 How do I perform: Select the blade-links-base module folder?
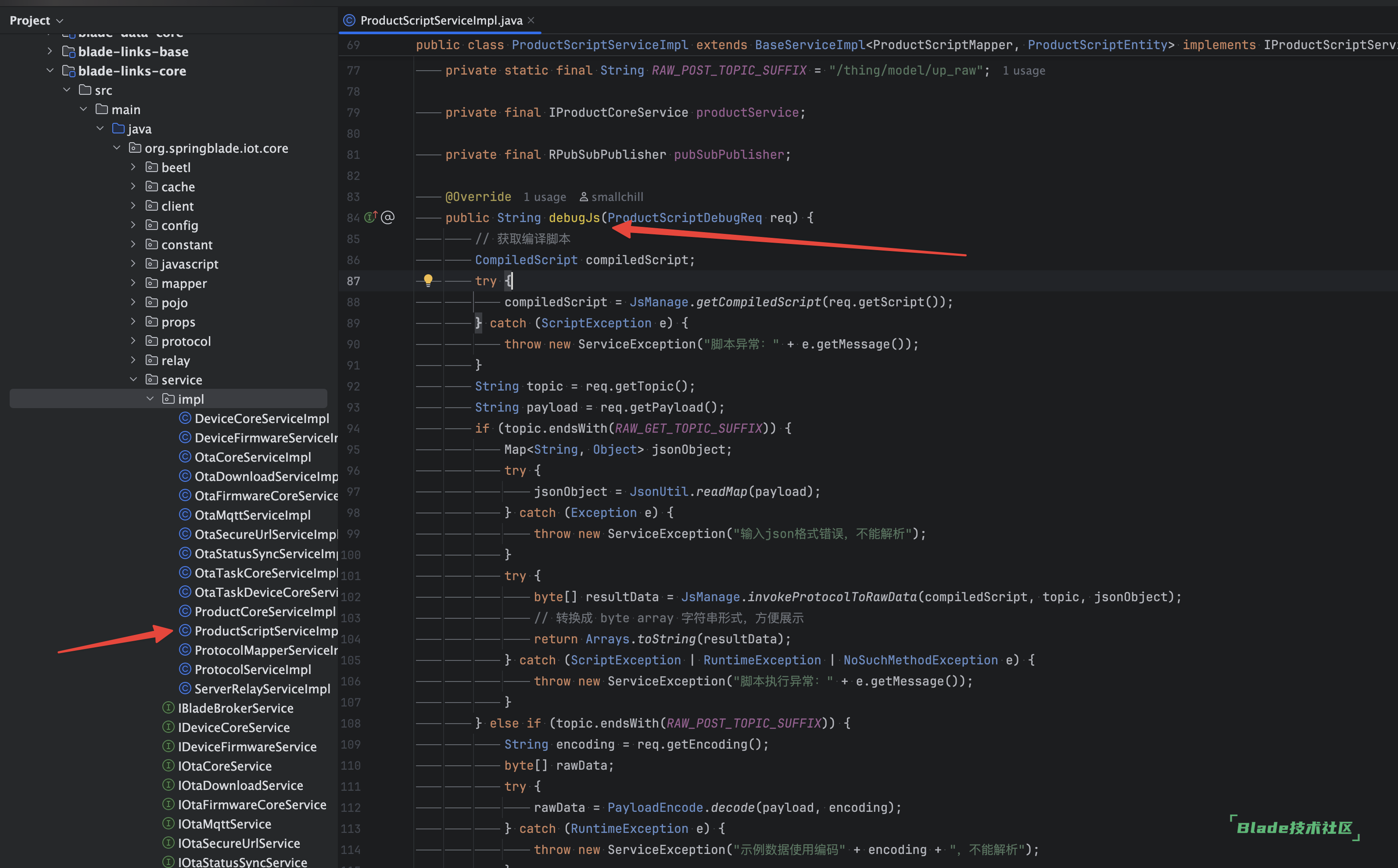[133, 52]
